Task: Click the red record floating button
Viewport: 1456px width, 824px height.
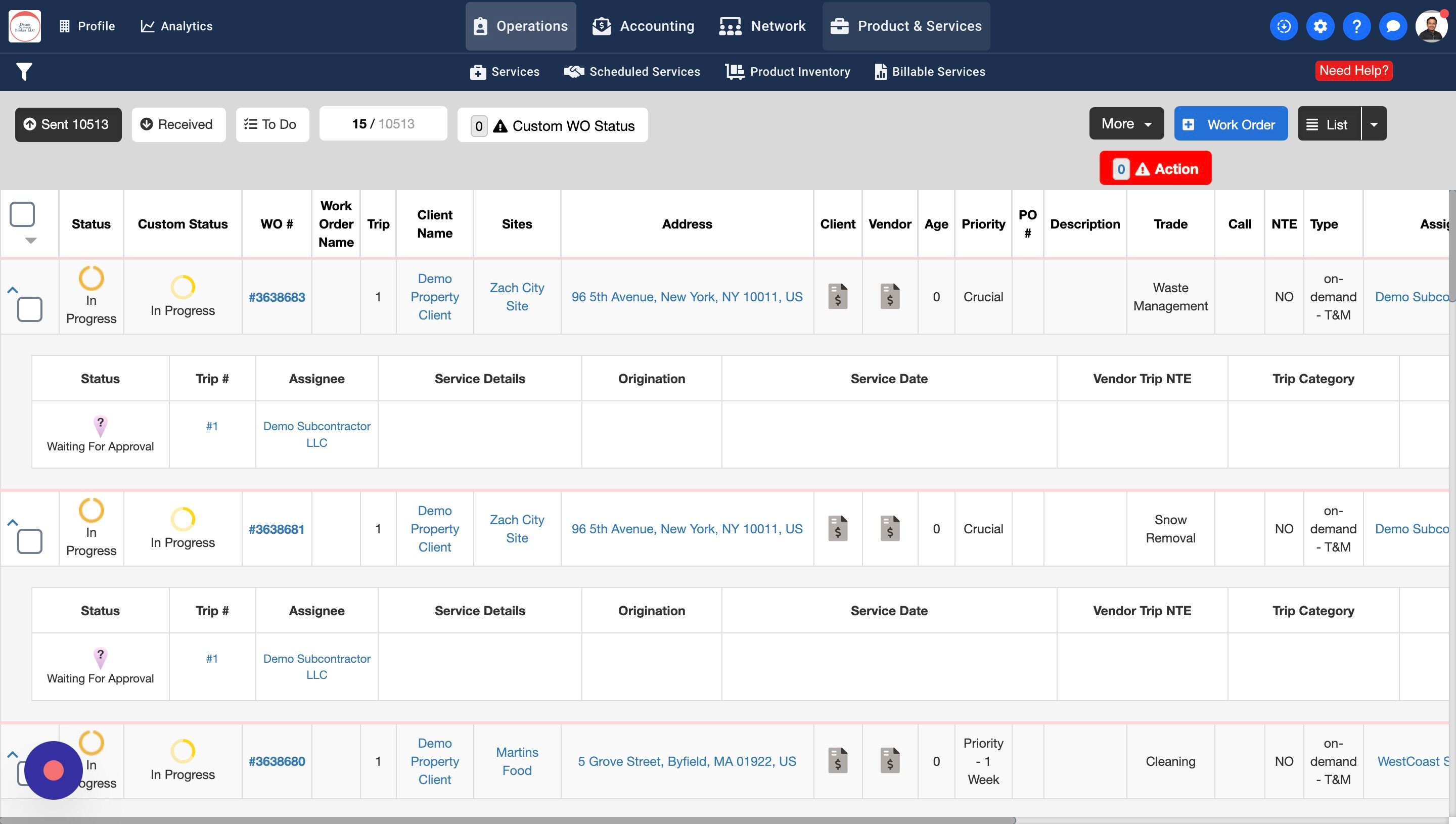Action: click(x=53, y=770)
